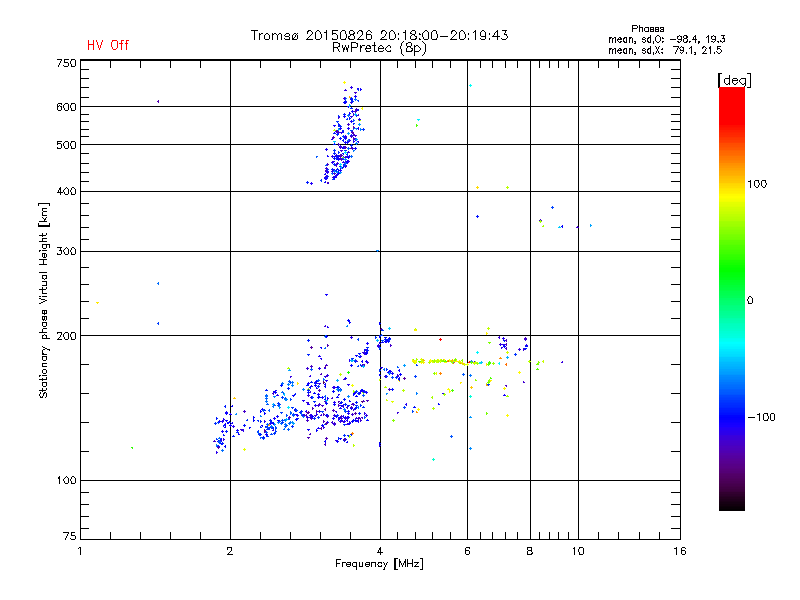Click the 'Stationary phase Virtual Height [km]' axis title
The width and height of the screenshot is (800, 600).
point(43,301)
